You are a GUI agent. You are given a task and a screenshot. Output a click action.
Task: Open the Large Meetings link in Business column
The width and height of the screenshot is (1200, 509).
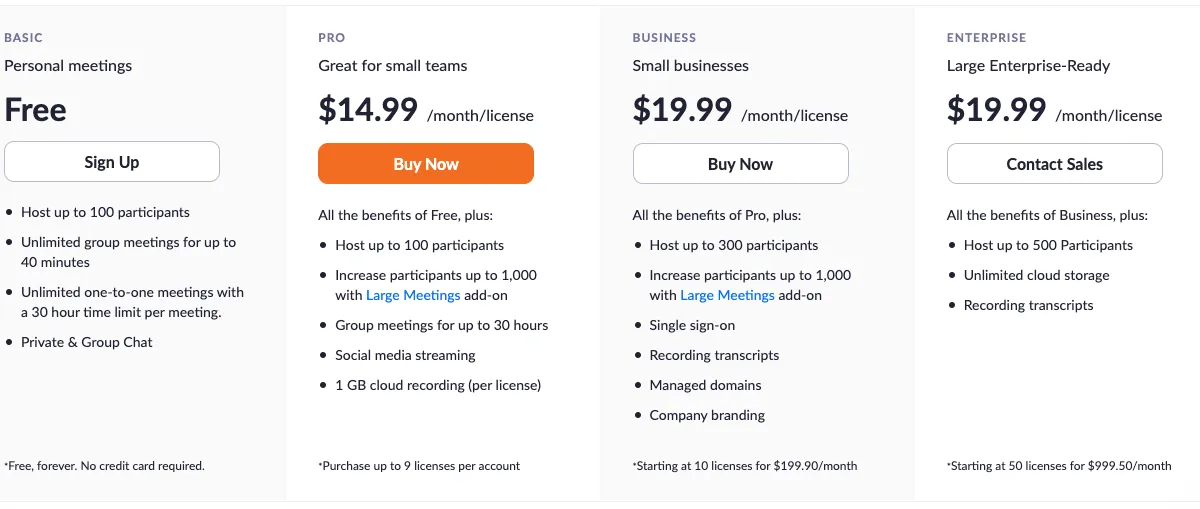click(x=727, y=295)
